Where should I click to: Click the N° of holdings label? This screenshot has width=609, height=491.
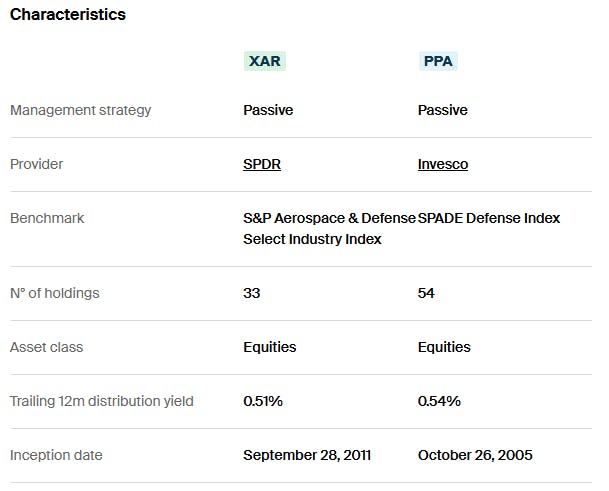click(x=55, y=293)
